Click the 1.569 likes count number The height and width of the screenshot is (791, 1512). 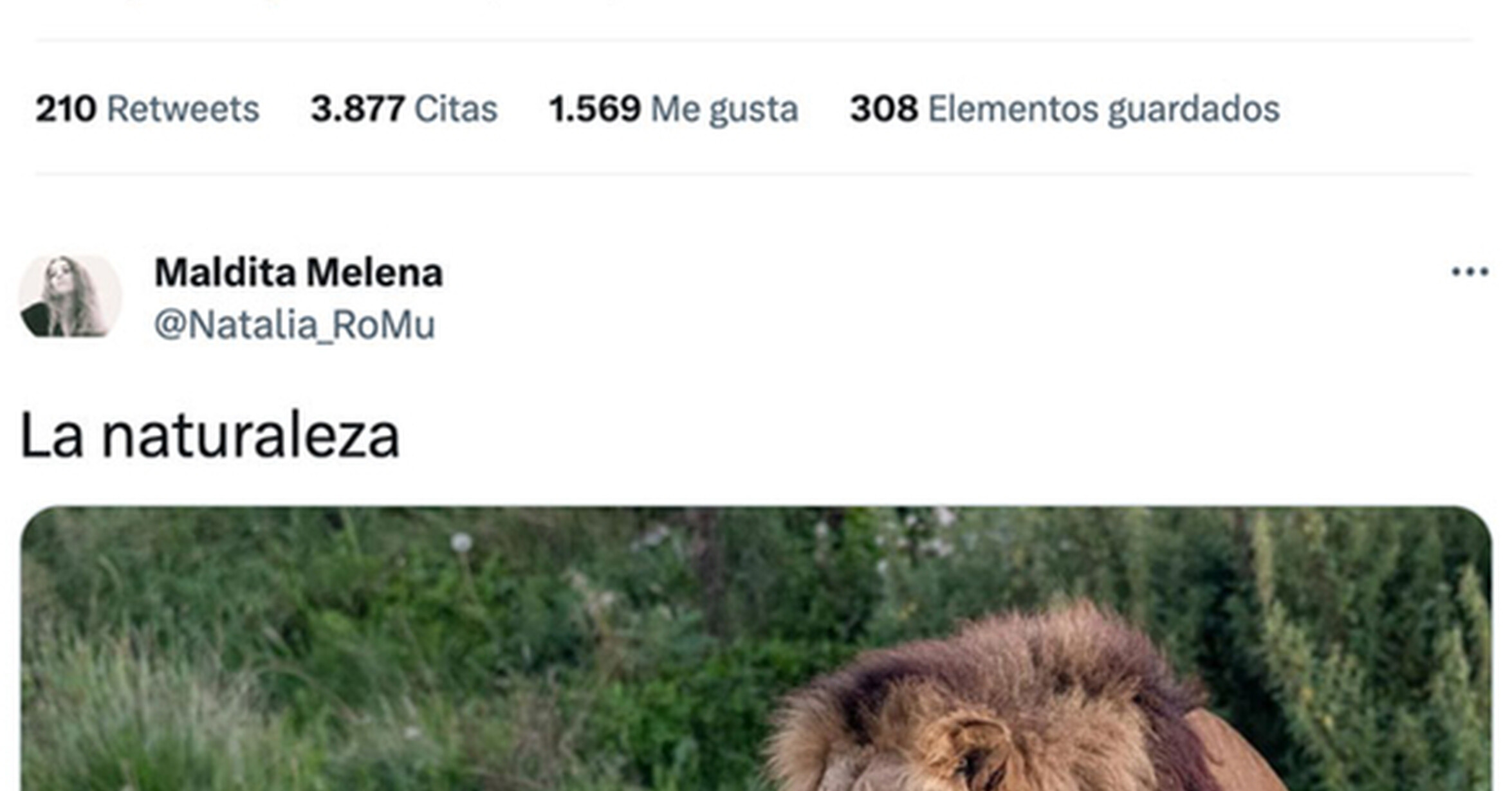click(x=595, y=109)
